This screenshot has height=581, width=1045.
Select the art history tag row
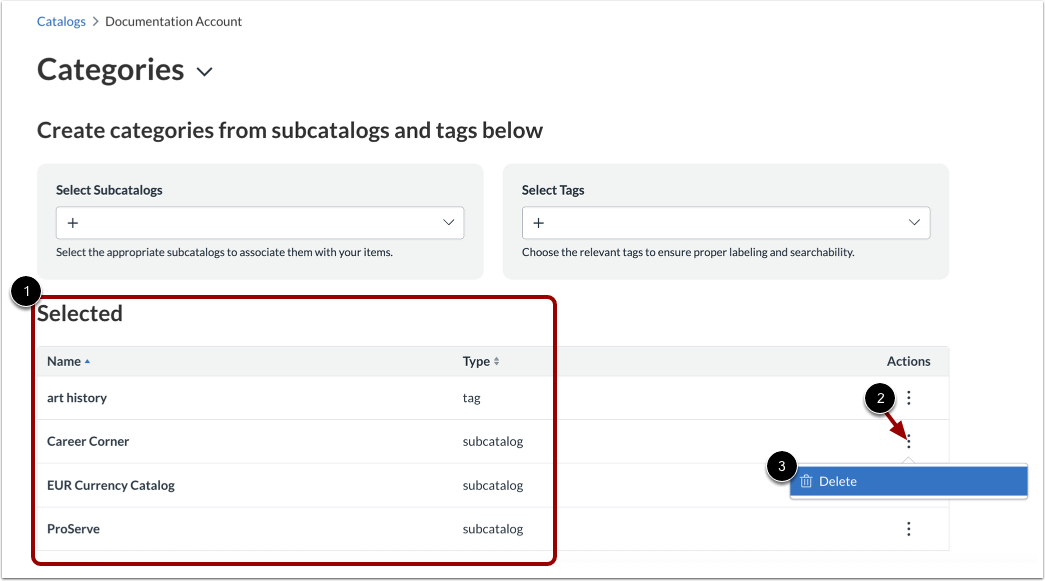coord(77,397)
